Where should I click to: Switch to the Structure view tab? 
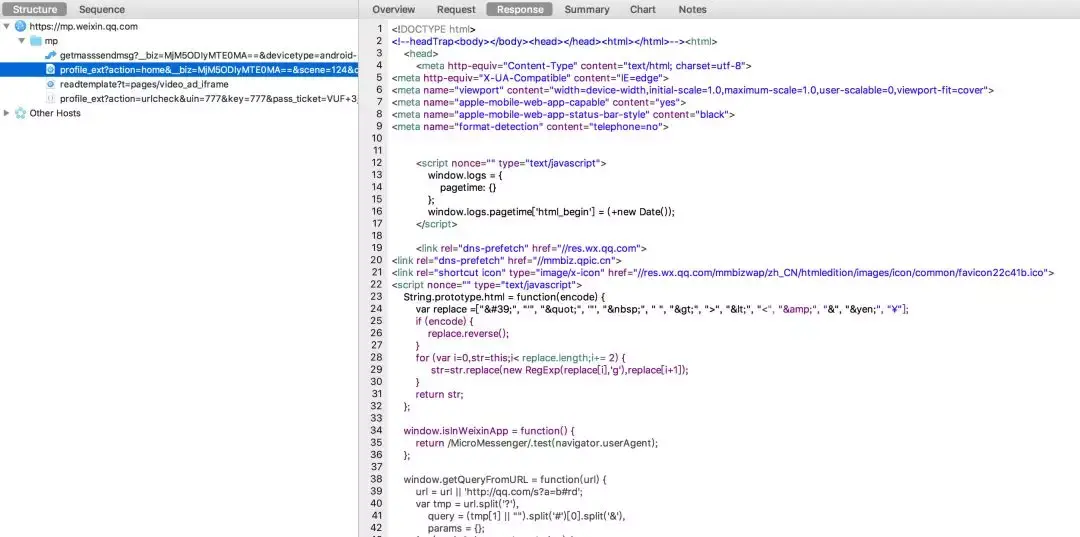[x=34, y=9]
